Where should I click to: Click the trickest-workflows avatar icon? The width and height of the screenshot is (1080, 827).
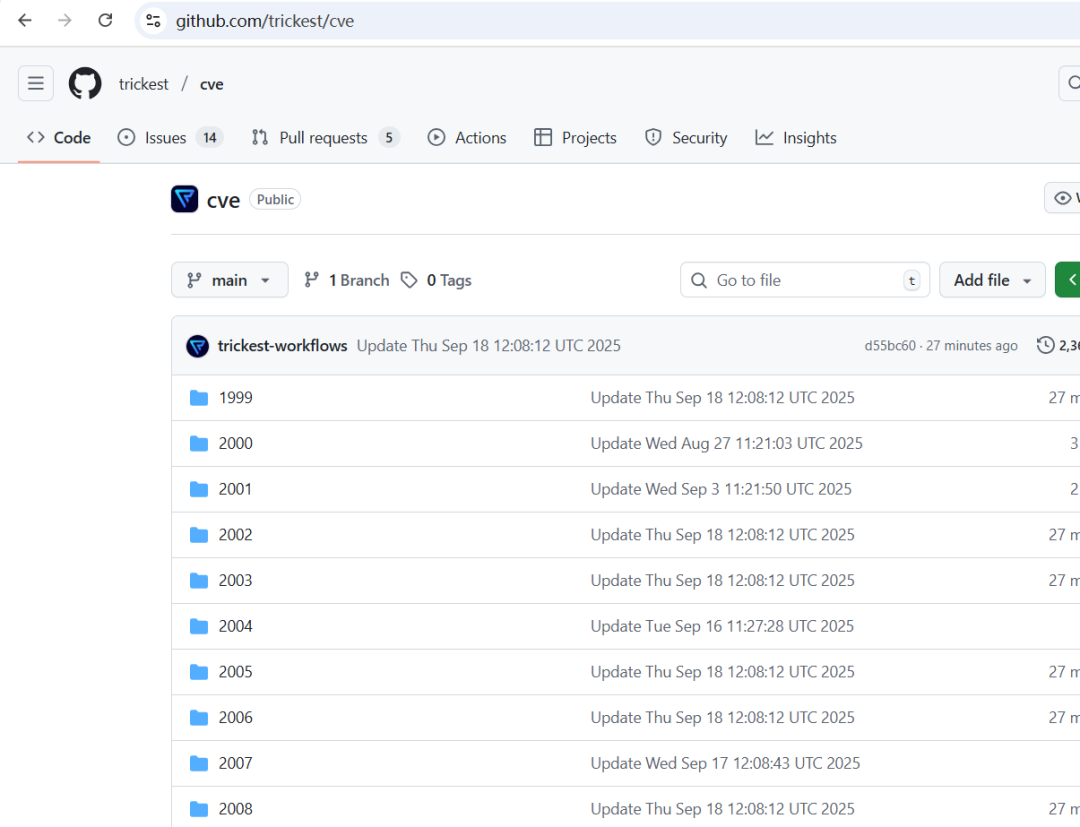(x=198, y=346)
